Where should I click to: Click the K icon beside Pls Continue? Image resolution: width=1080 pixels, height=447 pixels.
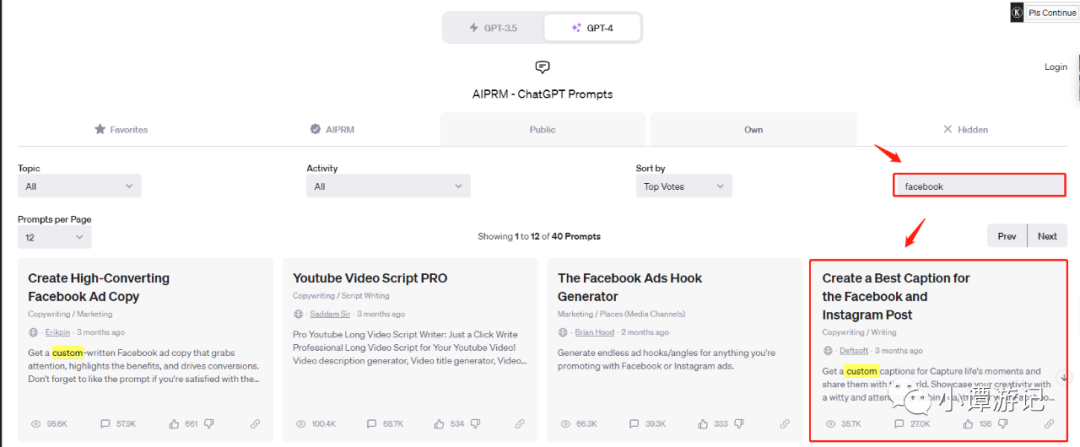tap(1017, 13)
